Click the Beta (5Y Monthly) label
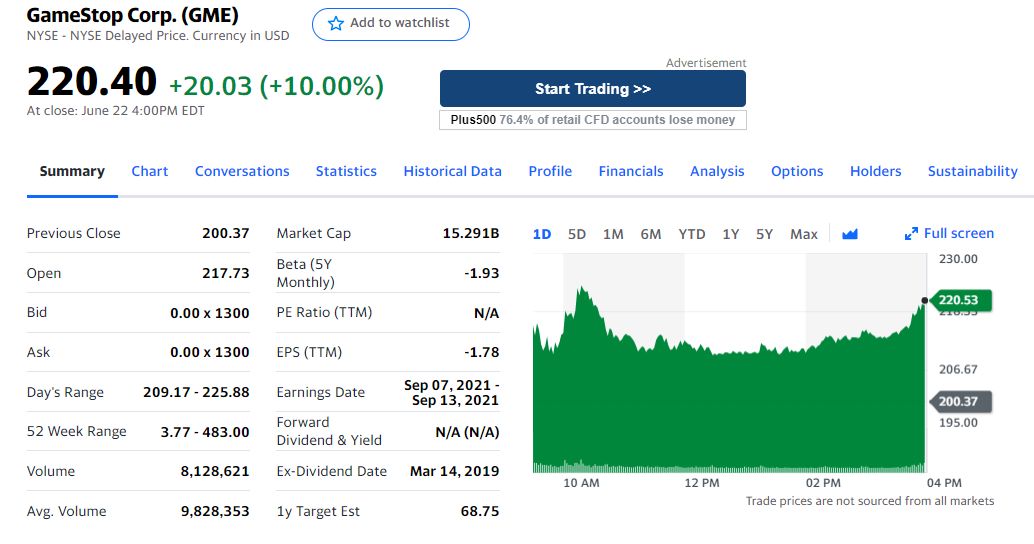Viewport: 1034px width, 544px height. (x=305, y=273)
